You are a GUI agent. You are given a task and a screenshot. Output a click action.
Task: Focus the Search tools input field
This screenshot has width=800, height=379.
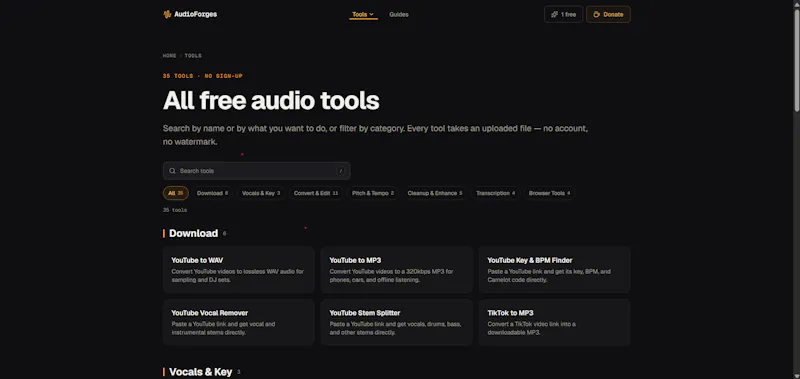[x=257, y=171]
